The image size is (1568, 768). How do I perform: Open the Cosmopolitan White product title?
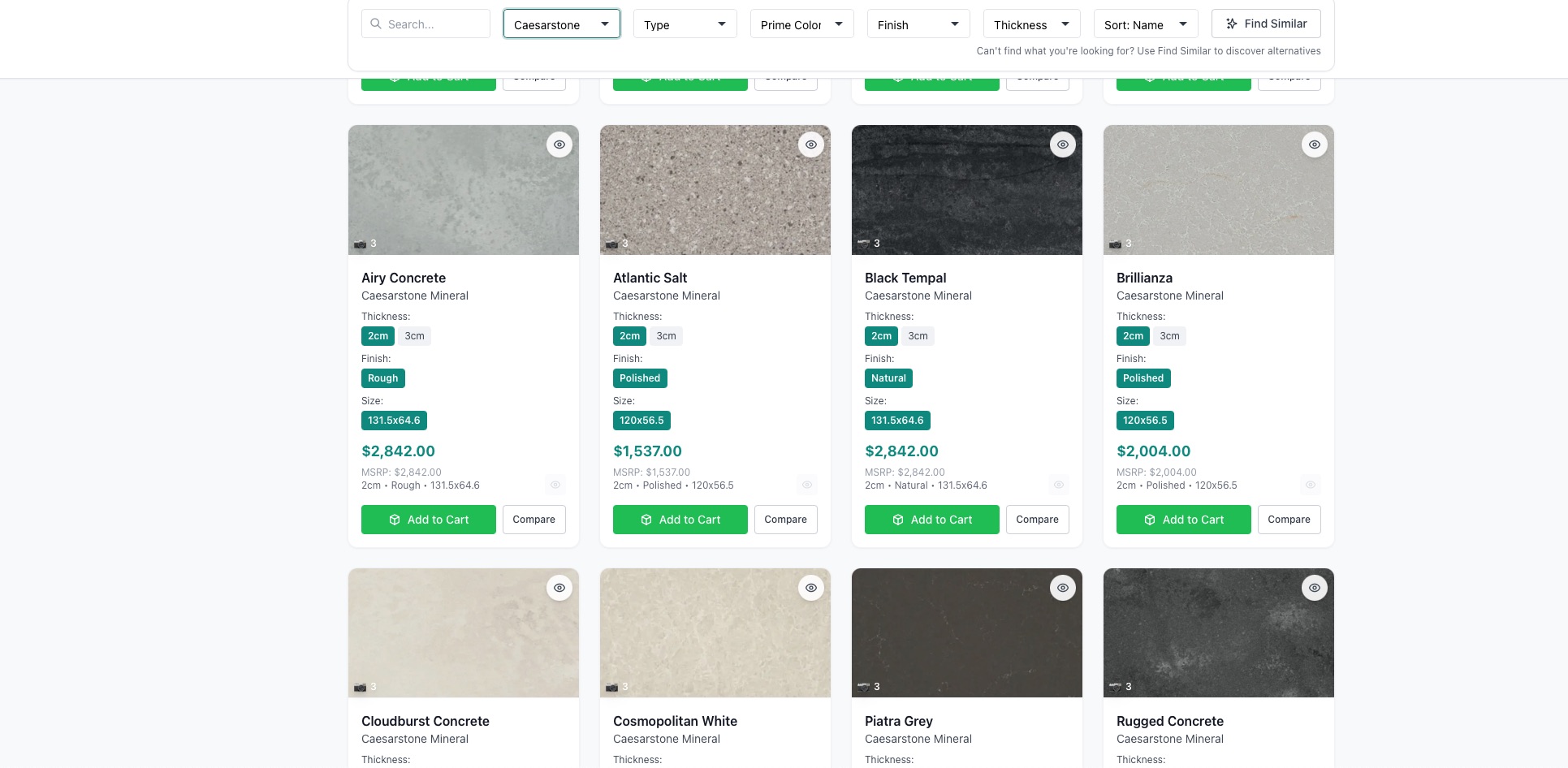(x=675, y=721)
